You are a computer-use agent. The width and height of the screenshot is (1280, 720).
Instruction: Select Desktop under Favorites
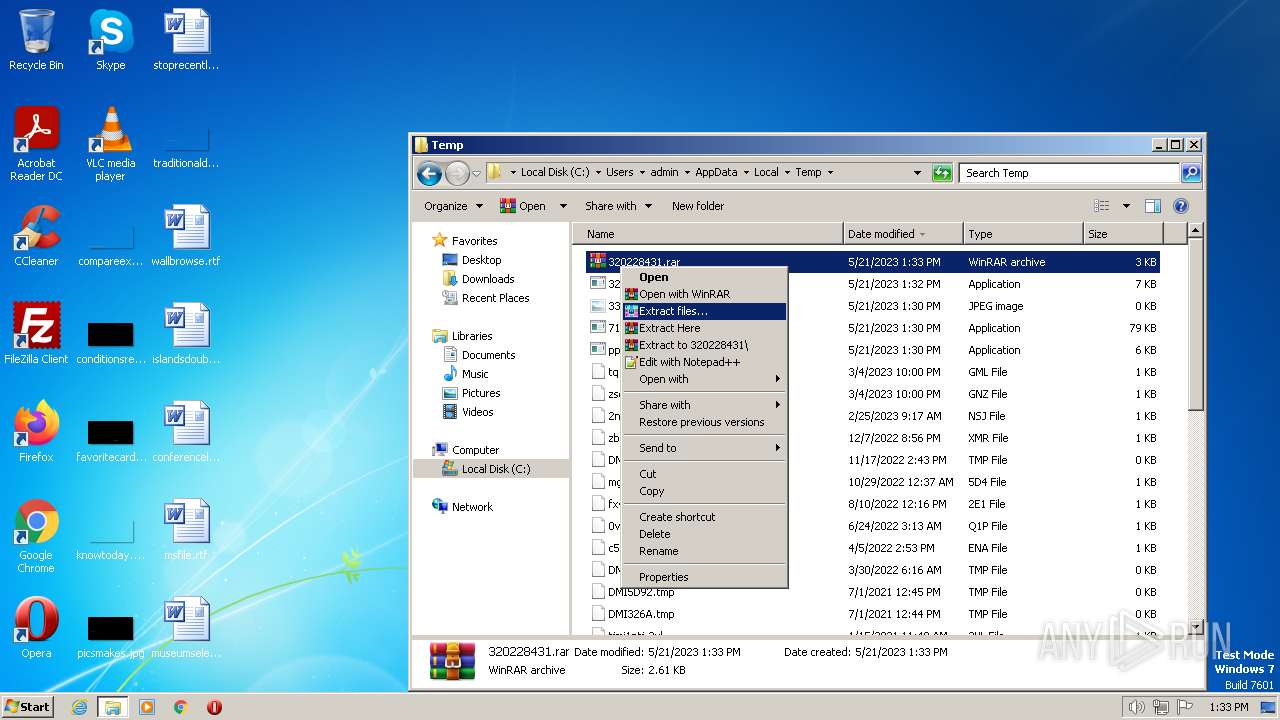pos(481,260)
